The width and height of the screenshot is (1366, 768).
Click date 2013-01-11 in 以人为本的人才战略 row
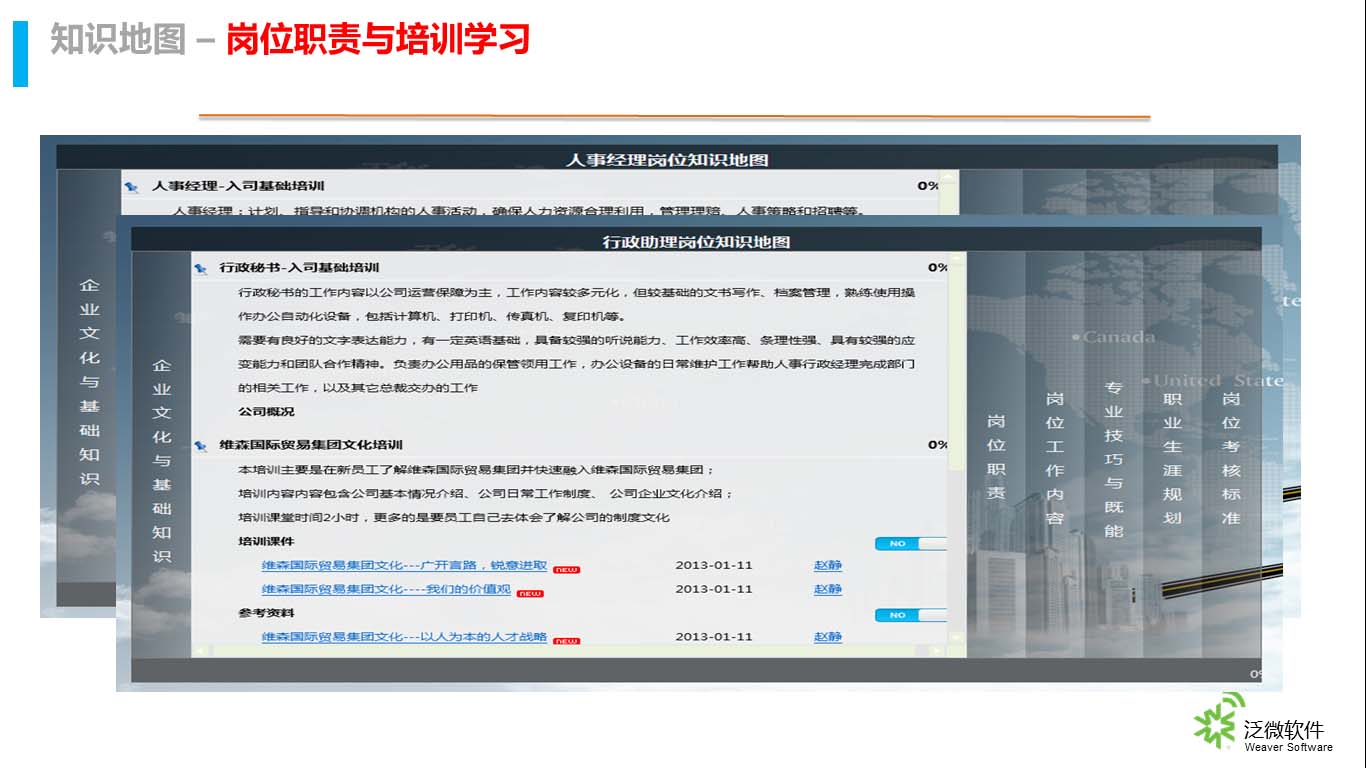pos(714,637)
